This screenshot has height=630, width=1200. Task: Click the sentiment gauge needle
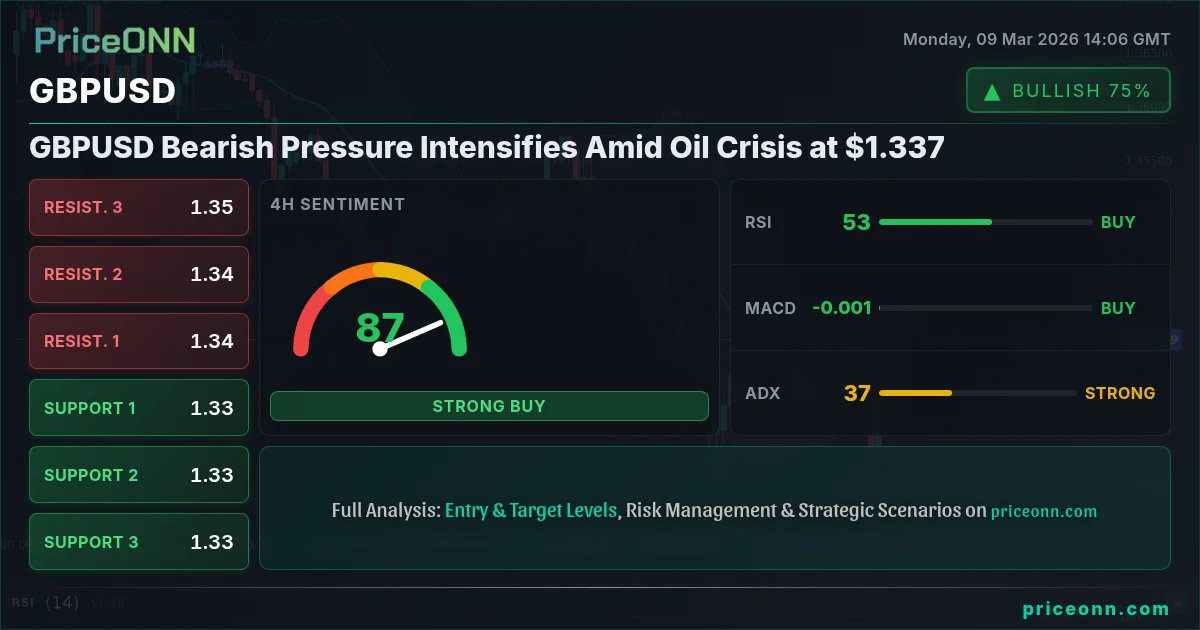click(410, 335)
